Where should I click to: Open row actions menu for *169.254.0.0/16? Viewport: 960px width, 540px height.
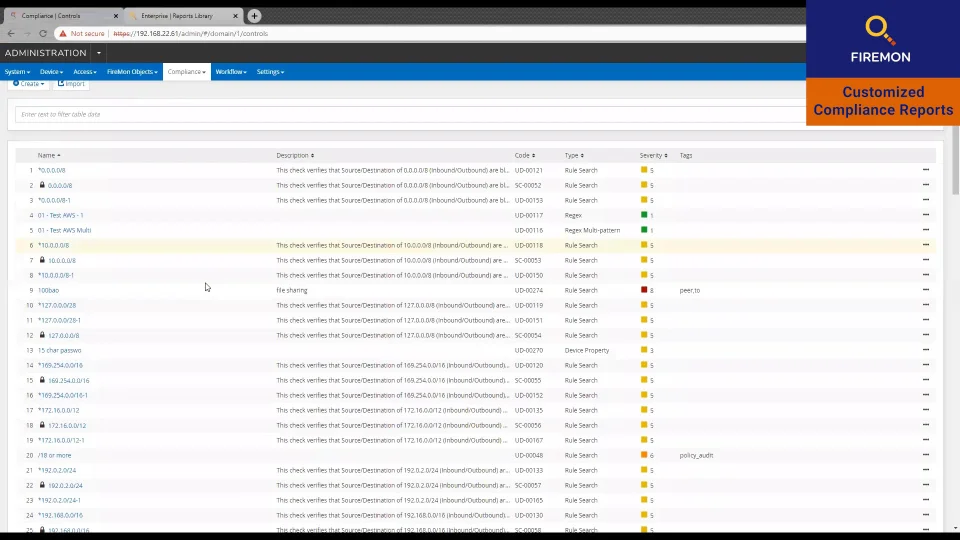tap(926, 365)
